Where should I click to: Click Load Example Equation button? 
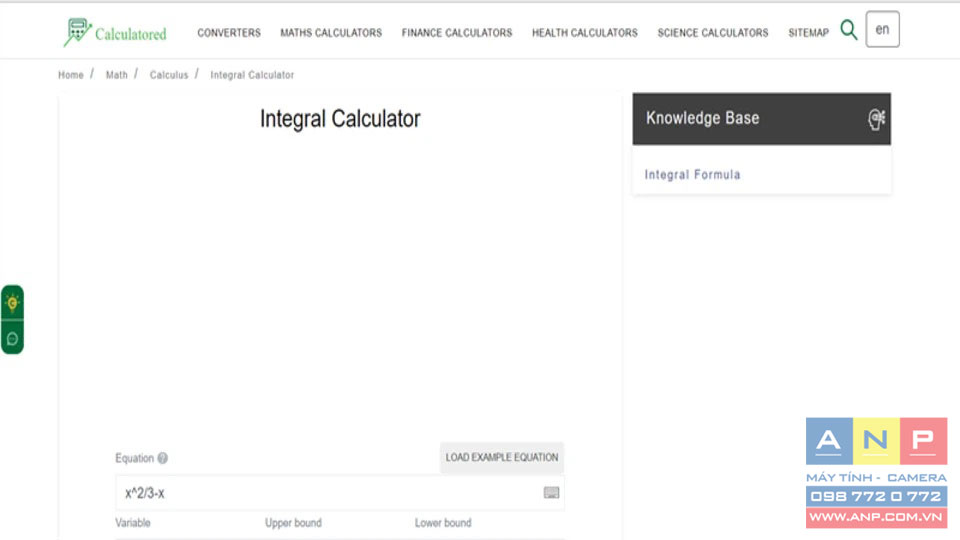(501, 457)
